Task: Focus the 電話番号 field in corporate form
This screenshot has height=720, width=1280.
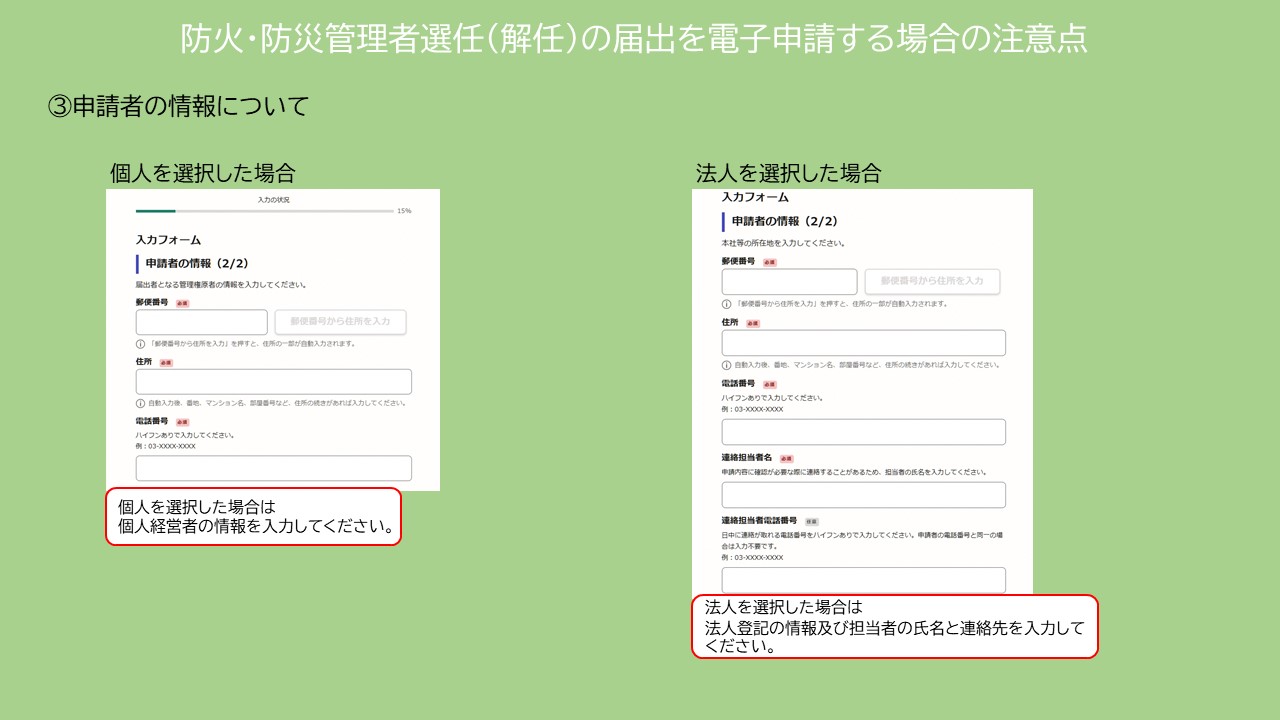Action: (x=863, y=432)
